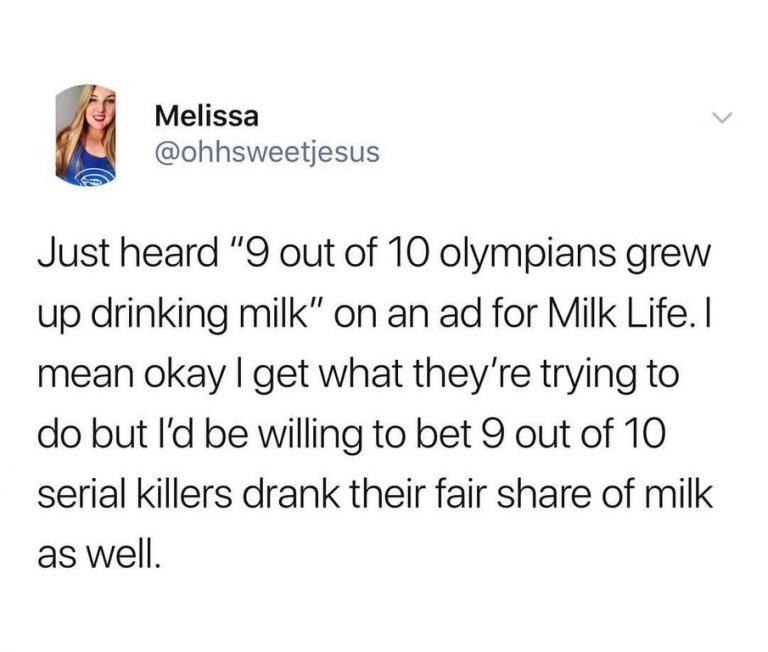
Task: Visit the @ohhsweetjesus handle
Action: point(267,152)
